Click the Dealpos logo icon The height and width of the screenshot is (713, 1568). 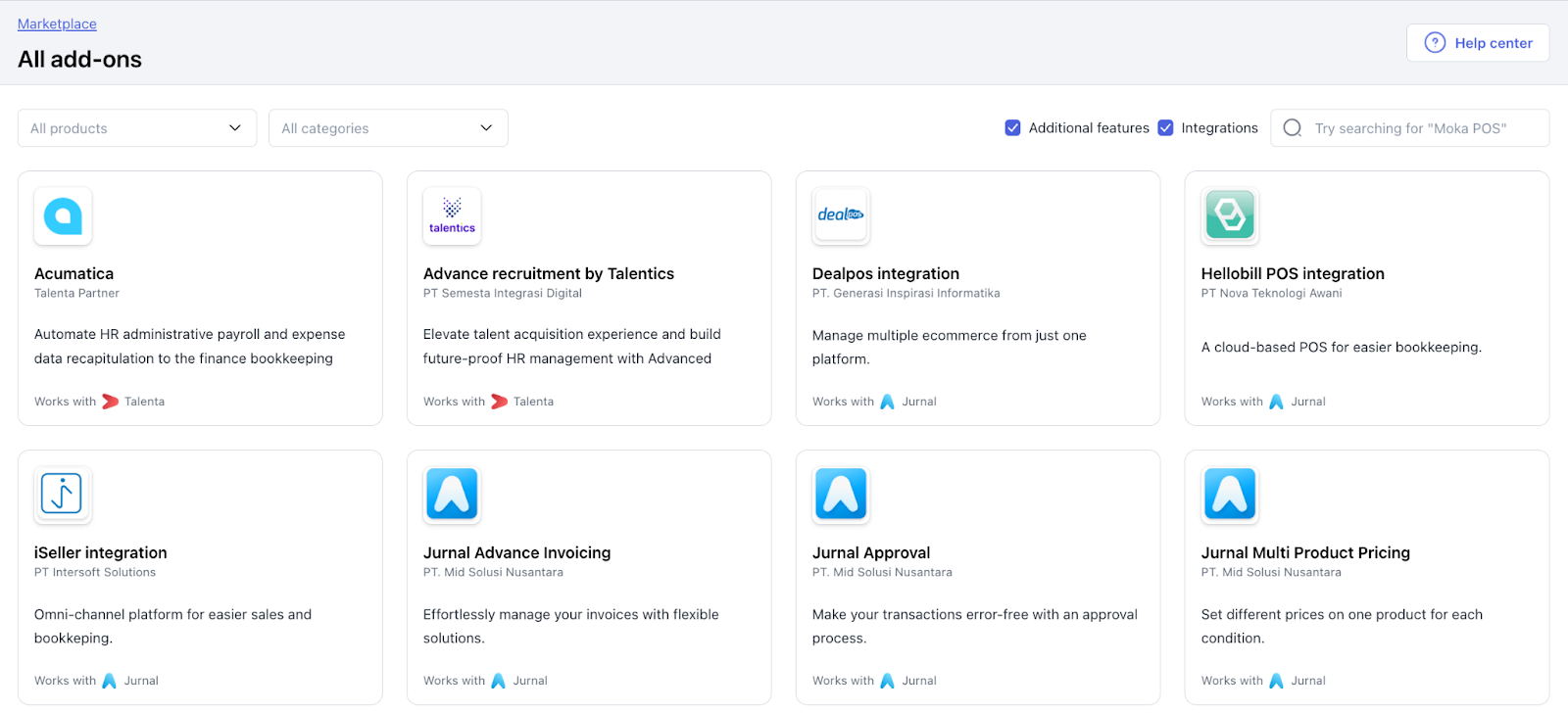click(841, 215)
